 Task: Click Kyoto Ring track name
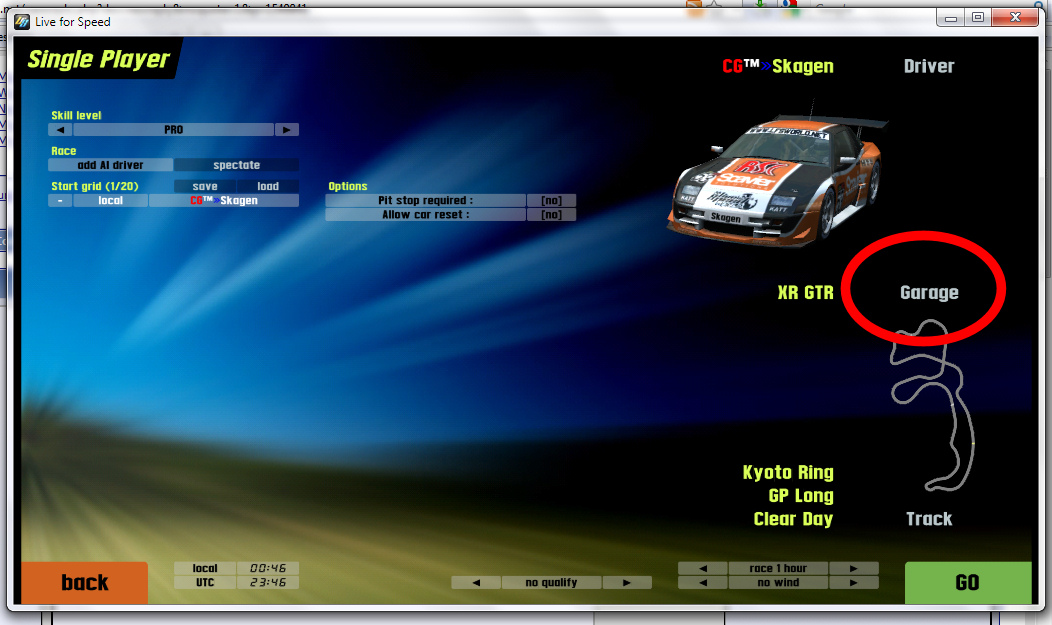[x=788, y=473]
